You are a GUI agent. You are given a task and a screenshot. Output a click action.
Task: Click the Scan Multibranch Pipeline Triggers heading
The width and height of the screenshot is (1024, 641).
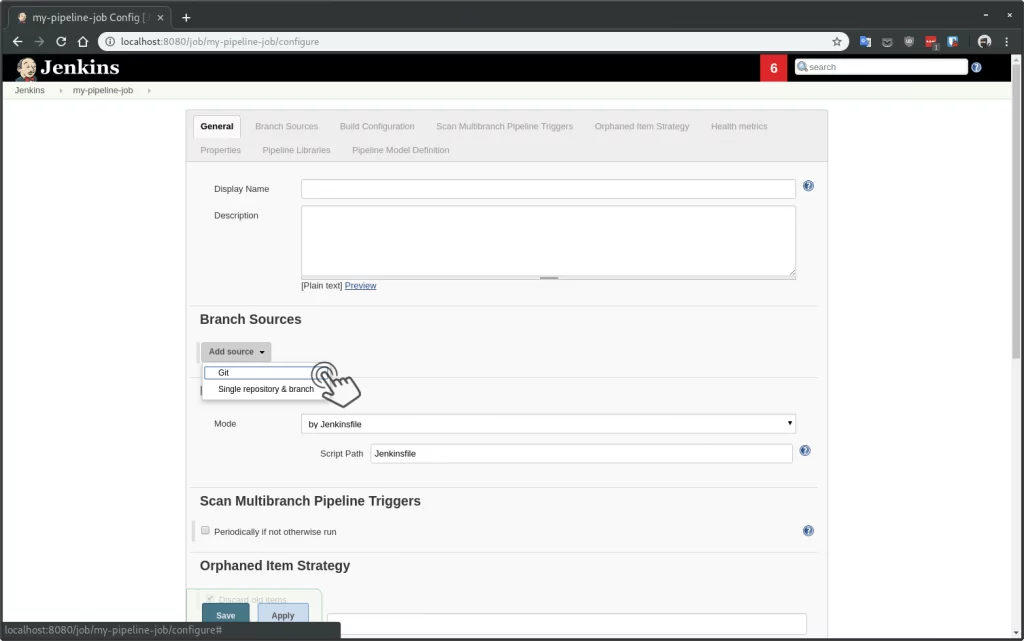pos(310,501)
